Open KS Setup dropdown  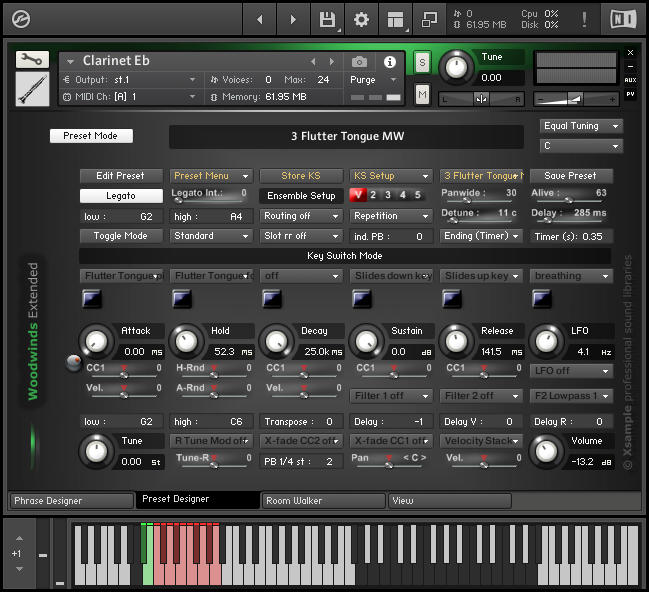coord(391,176)
